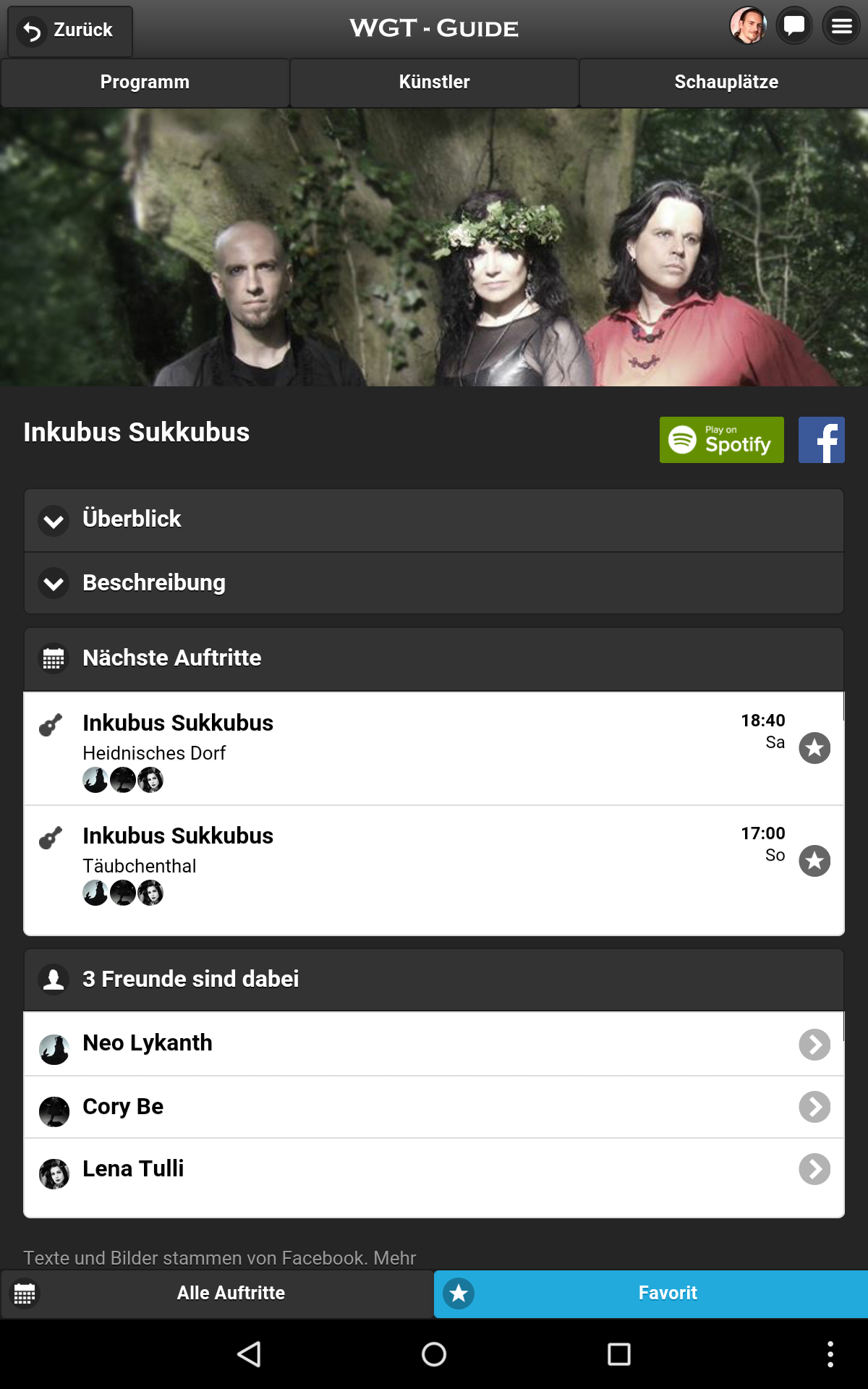Expand the Beschreibung section

[434, 583]
